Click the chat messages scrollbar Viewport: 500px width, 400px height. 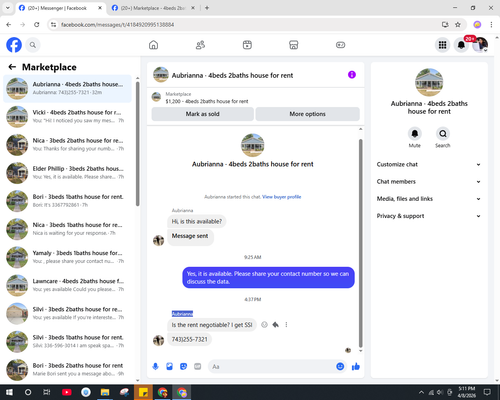[x=360, y=243]
